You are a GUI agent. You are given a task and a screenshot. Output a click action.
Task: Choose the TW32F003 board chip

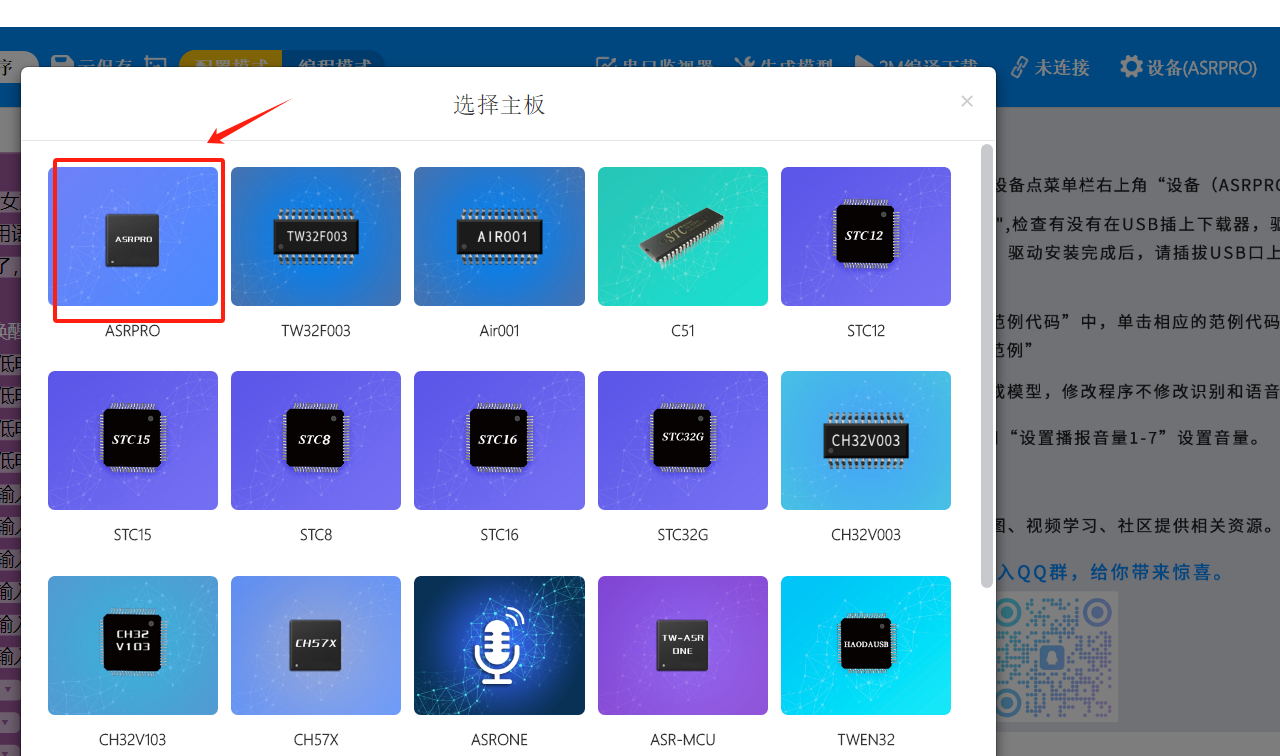[x=316, y=237]
